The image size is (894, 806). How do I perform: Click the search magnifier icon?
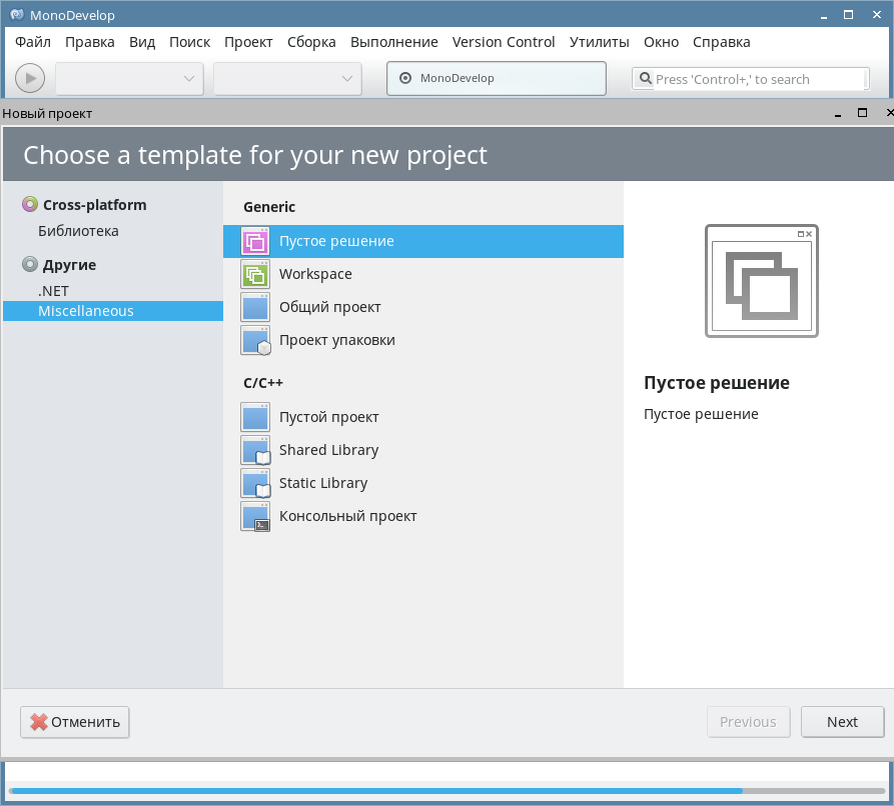pos(645,78)
